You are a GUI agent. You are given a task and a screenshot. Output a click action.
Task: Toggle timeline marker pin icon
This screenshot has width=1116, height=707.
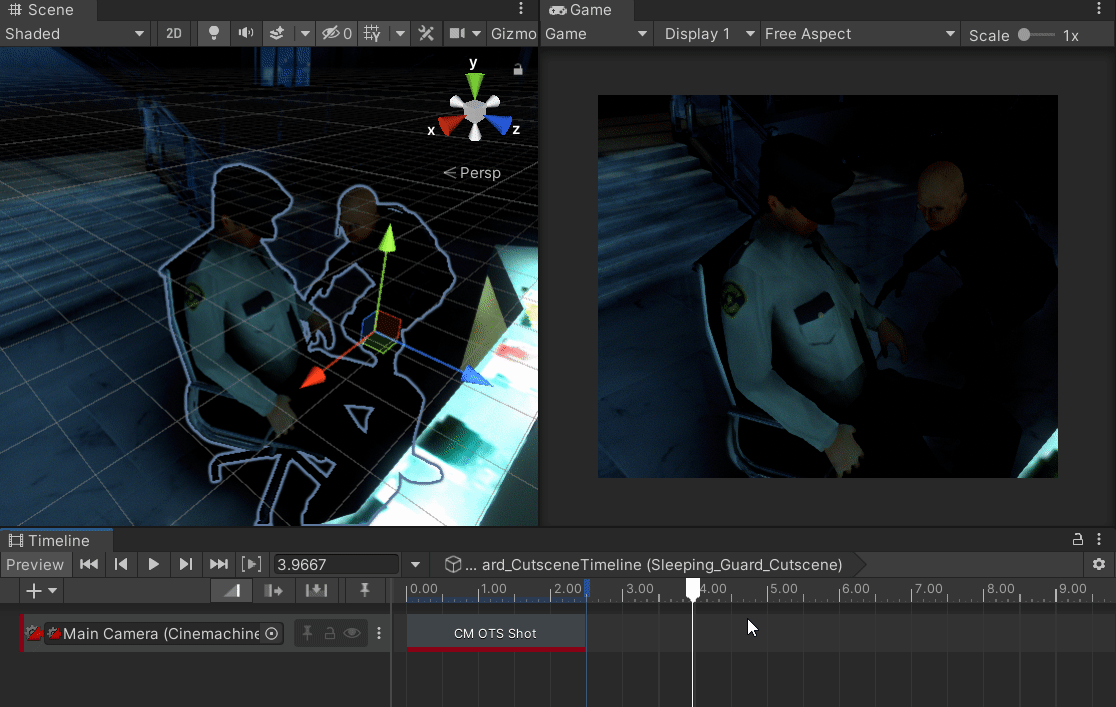(364, 591)
